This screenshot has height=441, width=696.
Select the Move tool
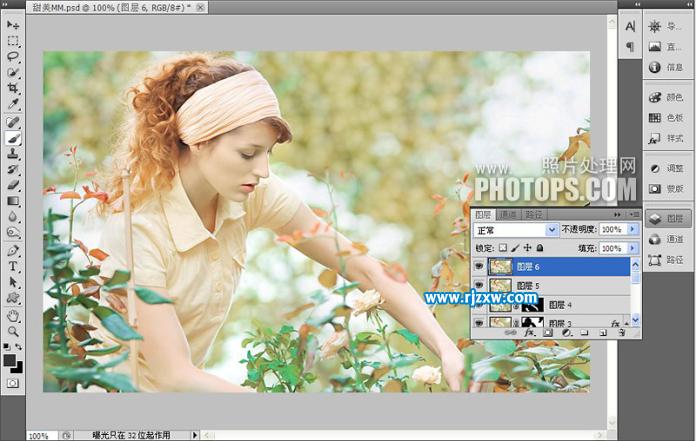pos(13,24)
